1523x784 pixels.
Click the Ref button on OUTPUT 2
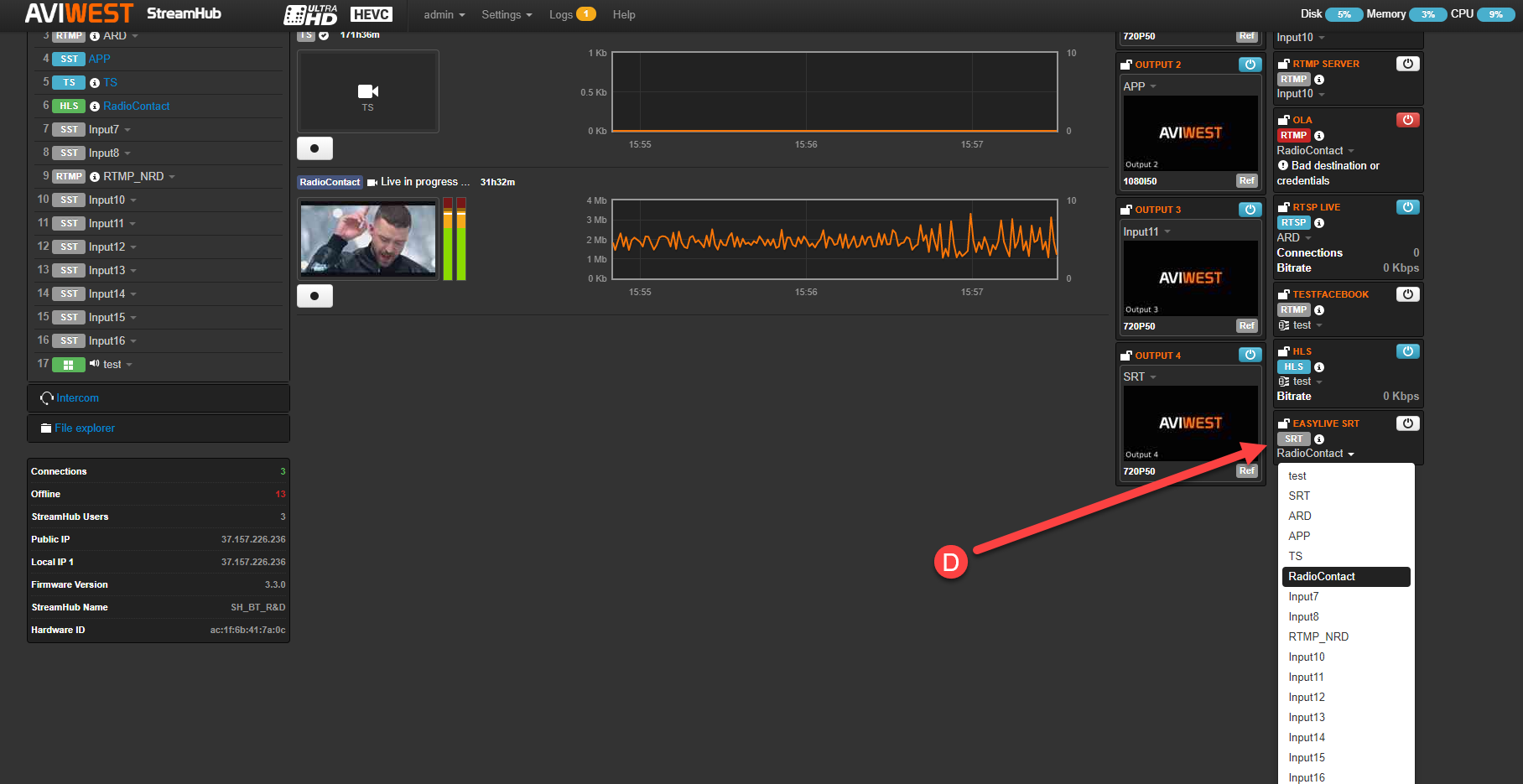point(1247,181)
